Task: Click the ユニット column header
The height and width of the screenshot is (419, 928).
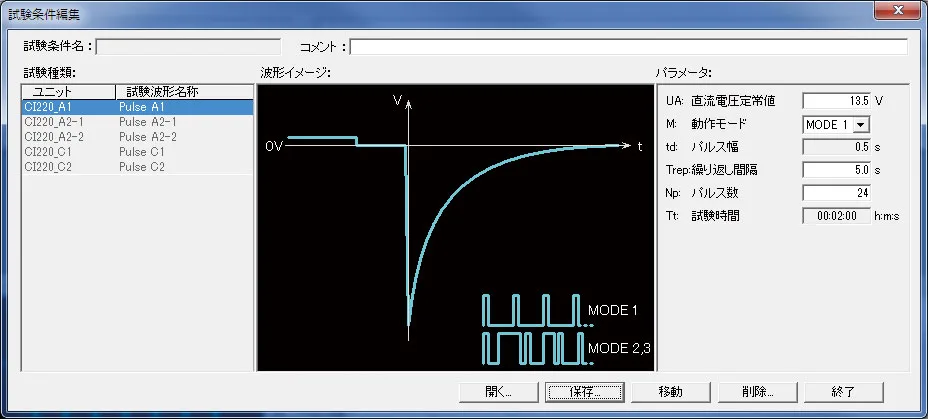Action: (x=66, y=92)
